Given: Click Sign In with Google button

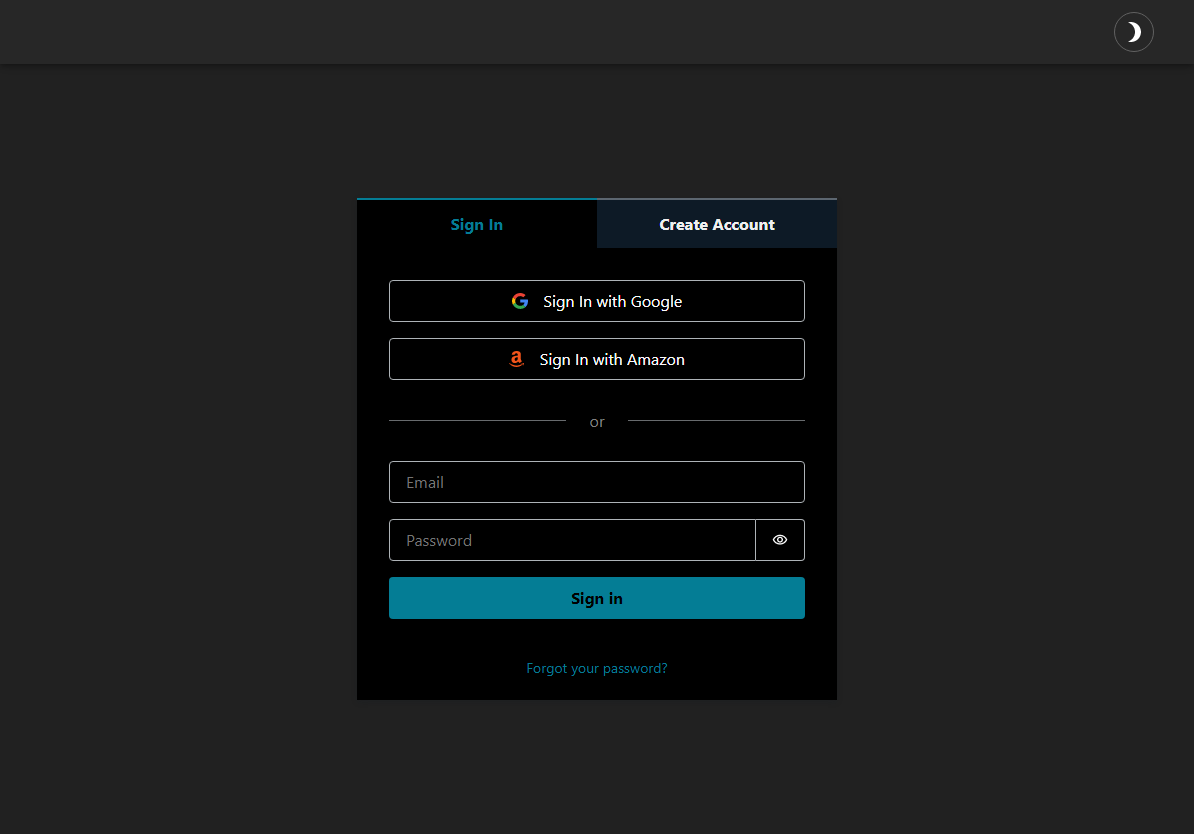Looking at the screenshot, I should pyautogui.click(x=596, y=301).
